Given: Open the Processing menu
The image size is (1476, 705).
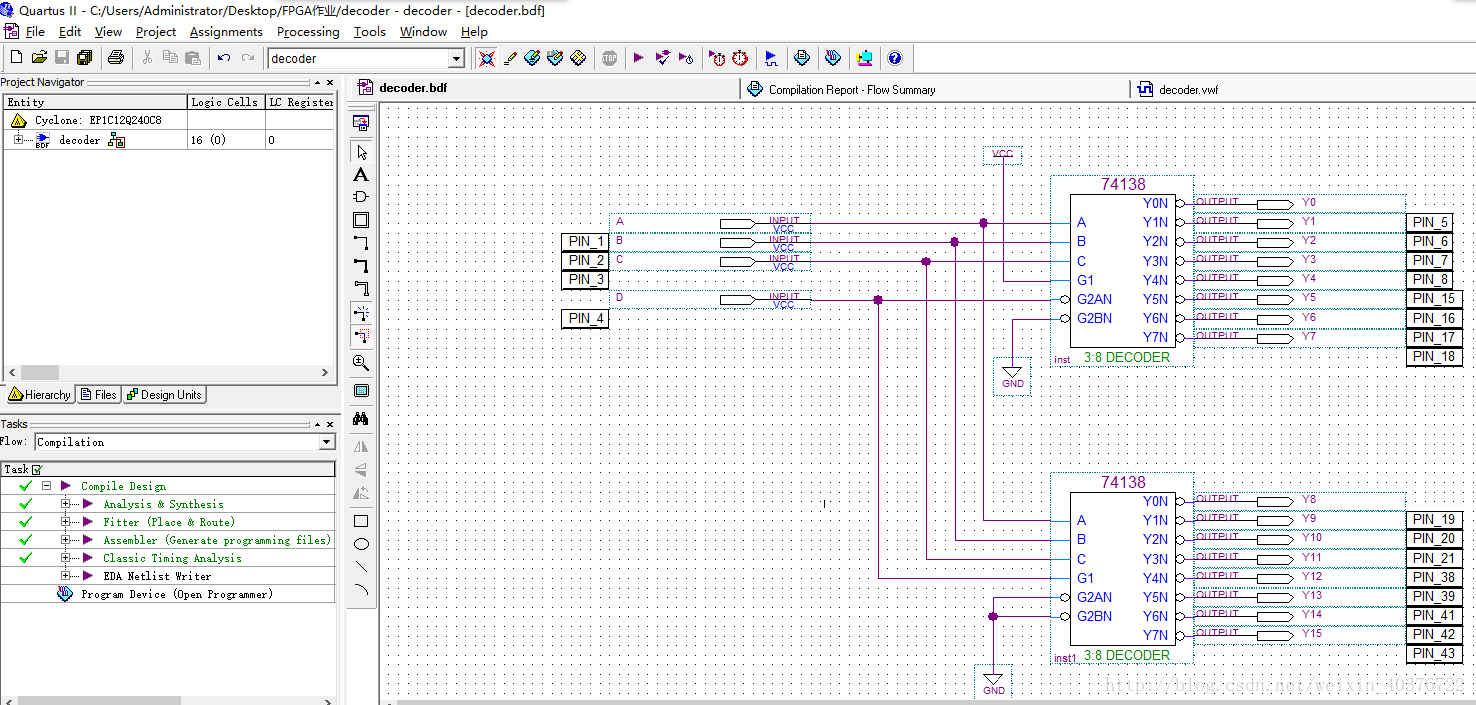Looking at the screenshot, I should tap(308, 32).
